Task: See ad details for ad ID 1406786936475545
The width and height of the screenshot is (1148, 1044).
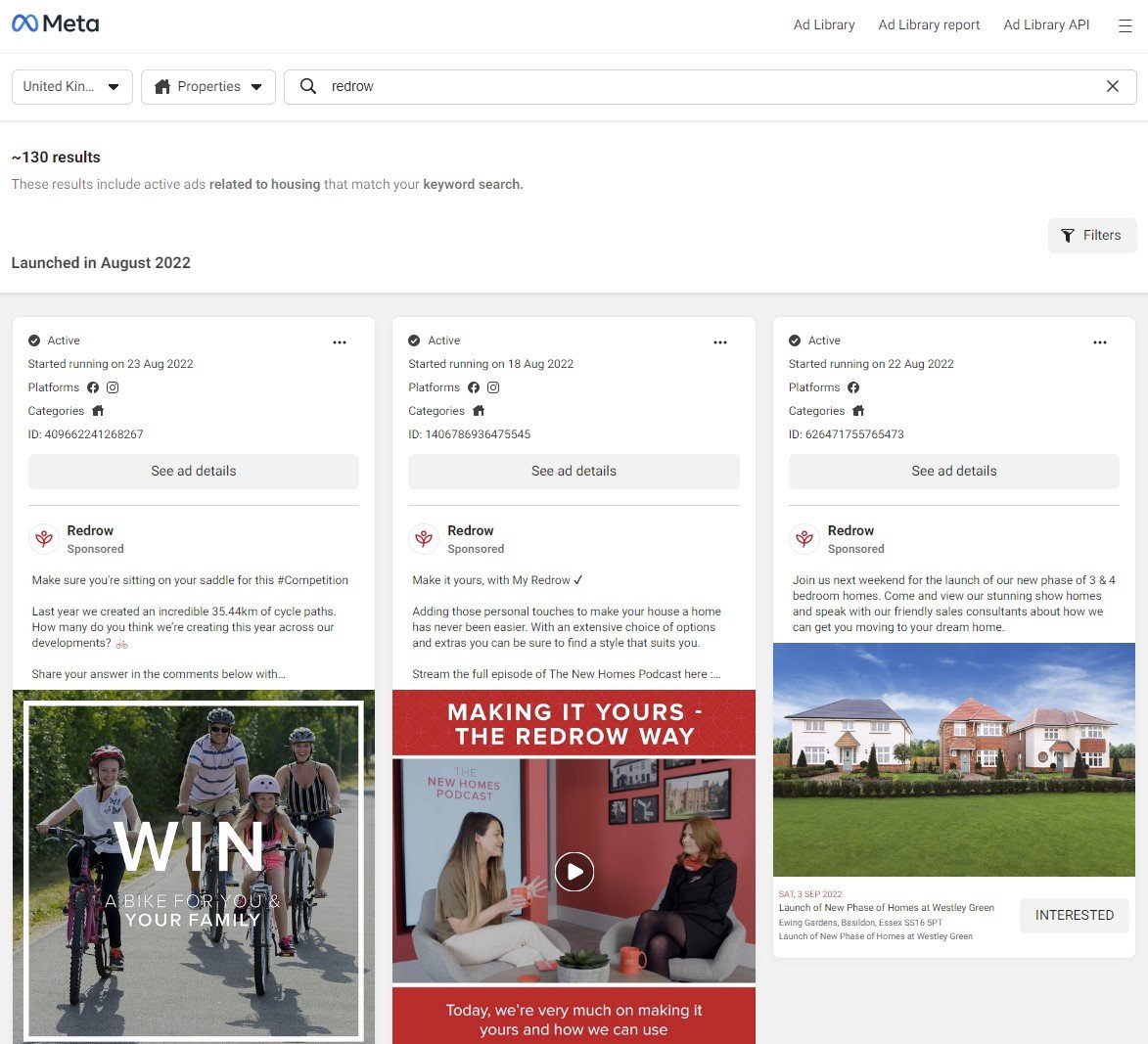Action: point(574,472)
